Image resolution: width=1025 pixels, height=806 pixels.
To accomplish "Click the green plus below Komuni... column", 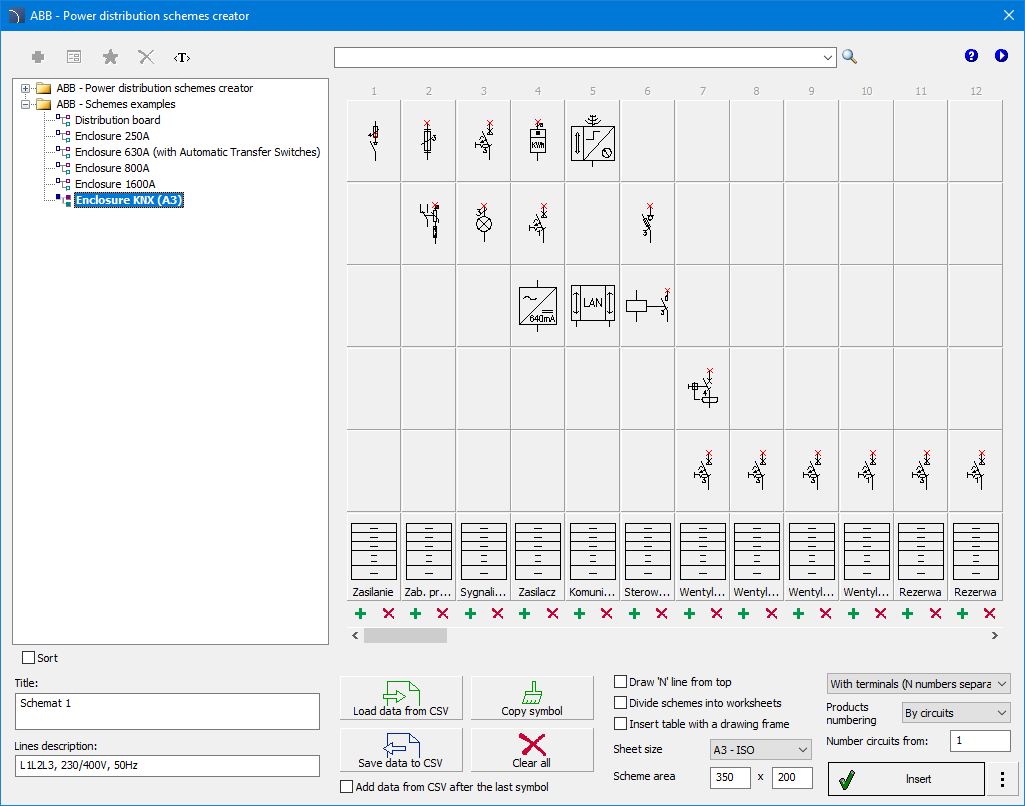I will click(x=579, y=613).
